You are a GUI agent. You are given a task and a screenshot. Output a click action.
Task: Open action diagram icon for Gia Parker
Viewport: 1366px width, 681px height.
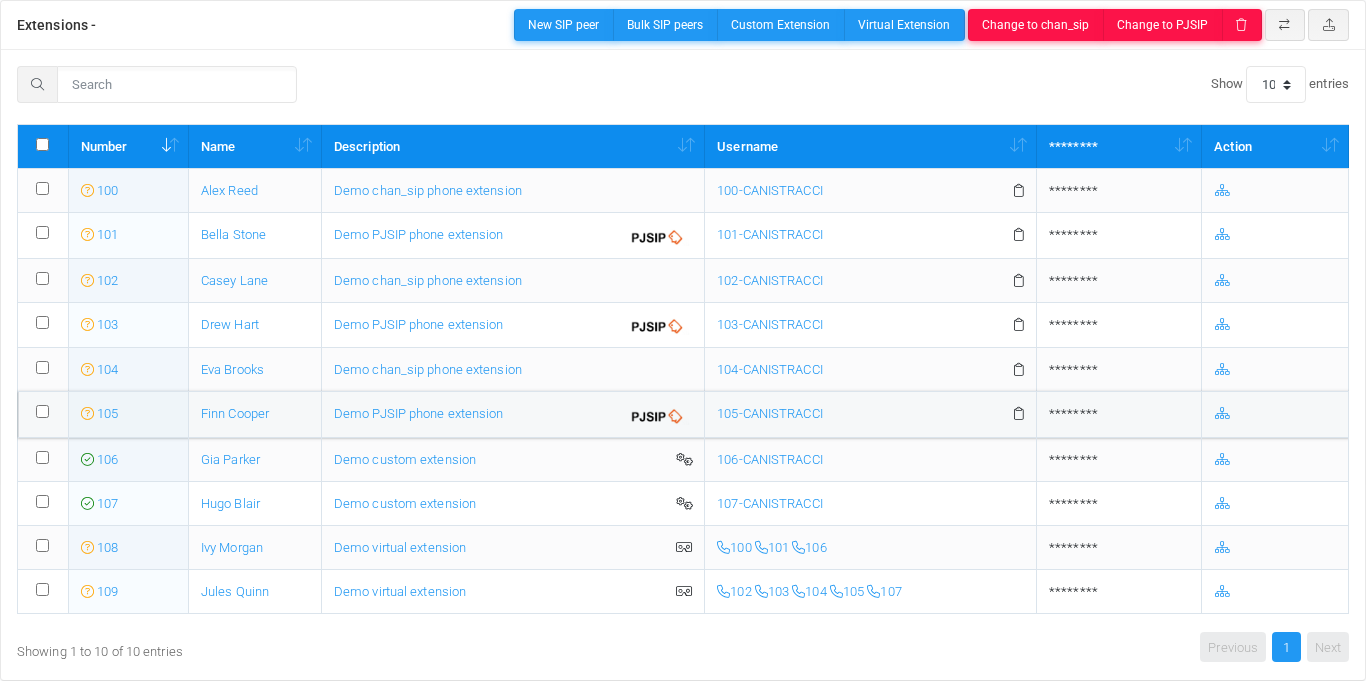[1222, 460]
